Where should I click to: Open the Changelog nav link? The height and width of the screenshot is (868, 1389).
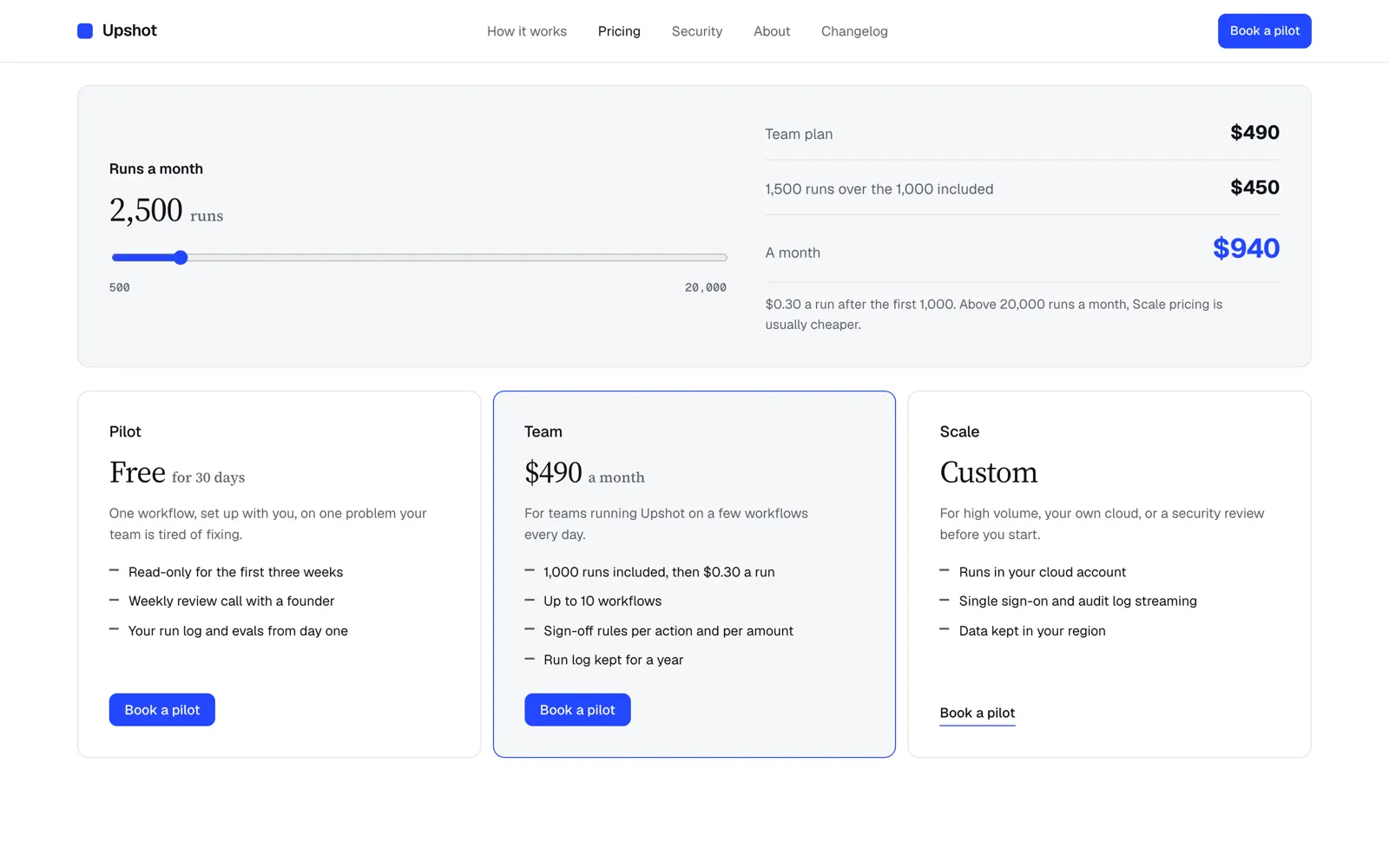(x=854, y=31)
